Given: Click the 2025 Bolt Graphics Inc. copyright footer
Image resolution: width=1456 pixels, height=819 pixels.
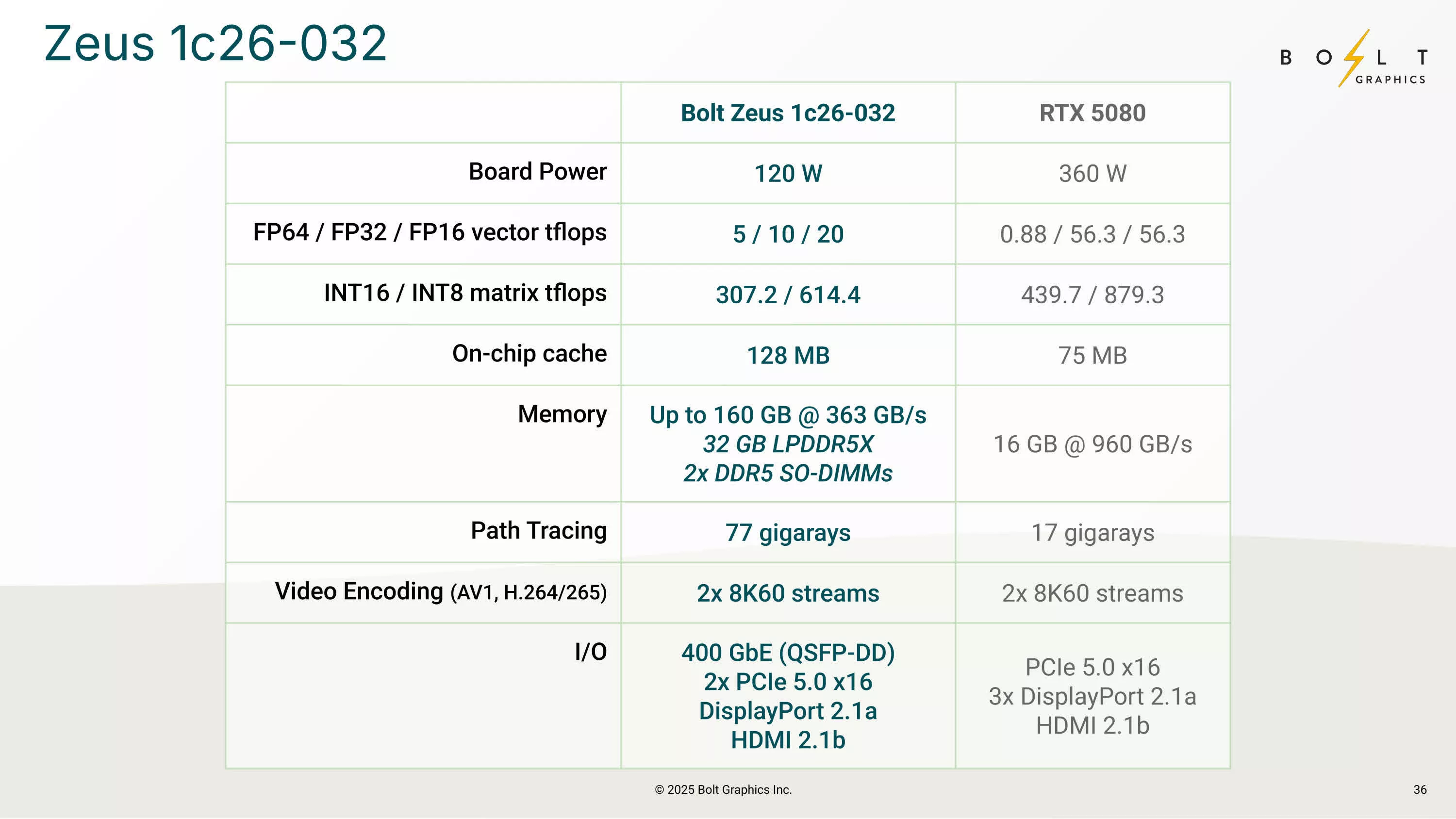Looking at the screenshot, I should (724, 789).
